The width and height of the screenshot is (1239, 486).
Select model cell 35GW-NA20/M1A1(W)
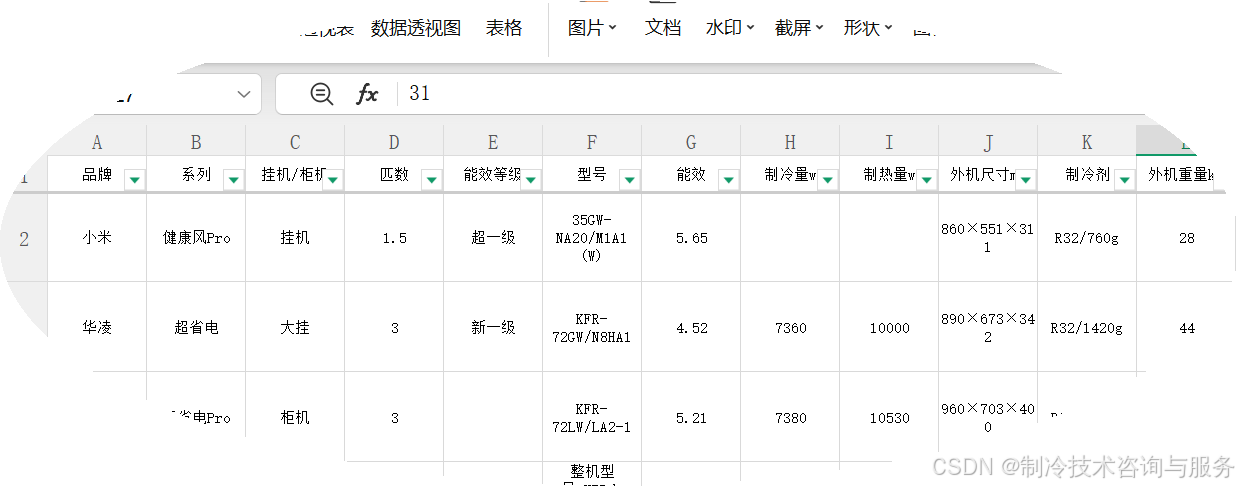point(592,238)
